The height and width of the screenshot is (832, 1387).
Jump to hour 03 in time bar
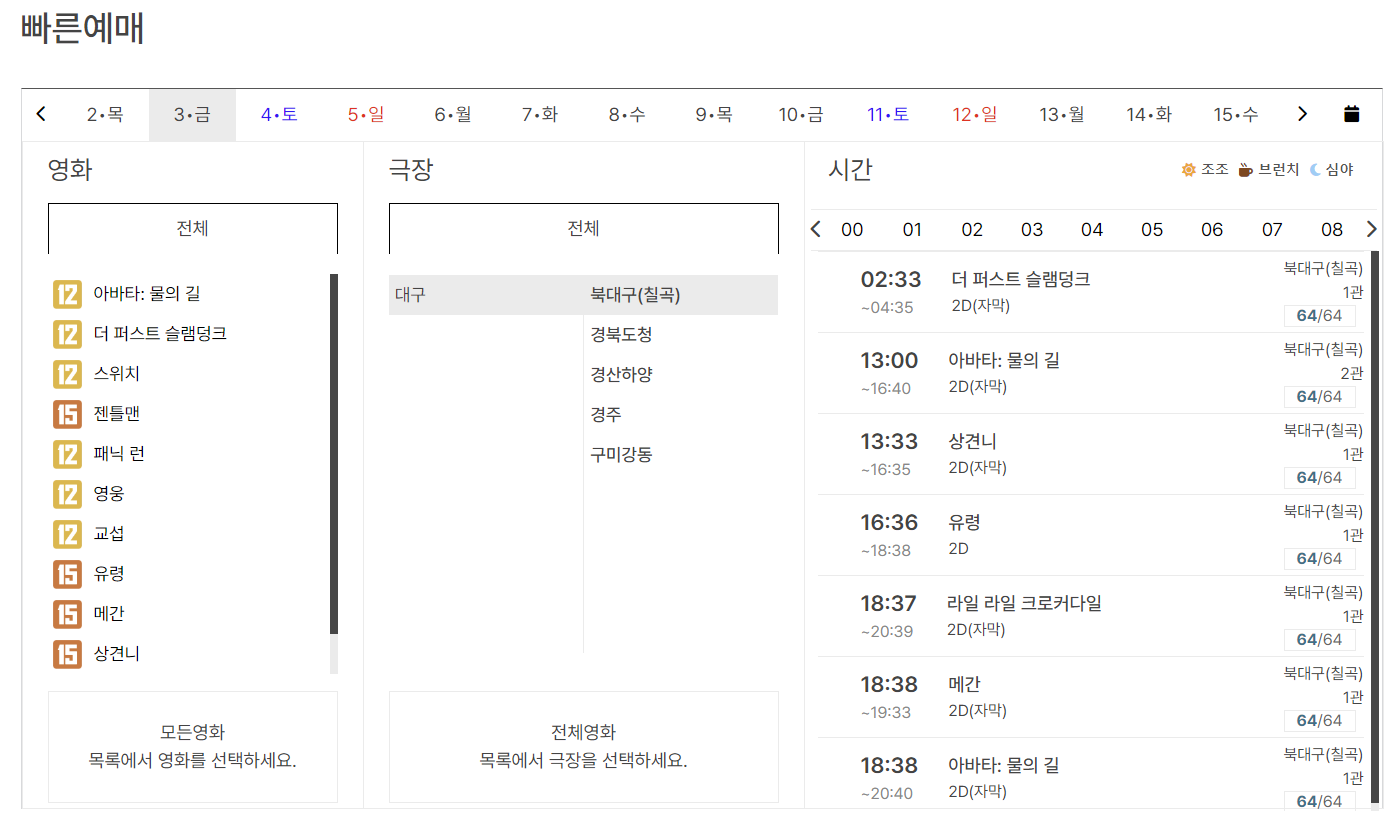click(1032, 230)
